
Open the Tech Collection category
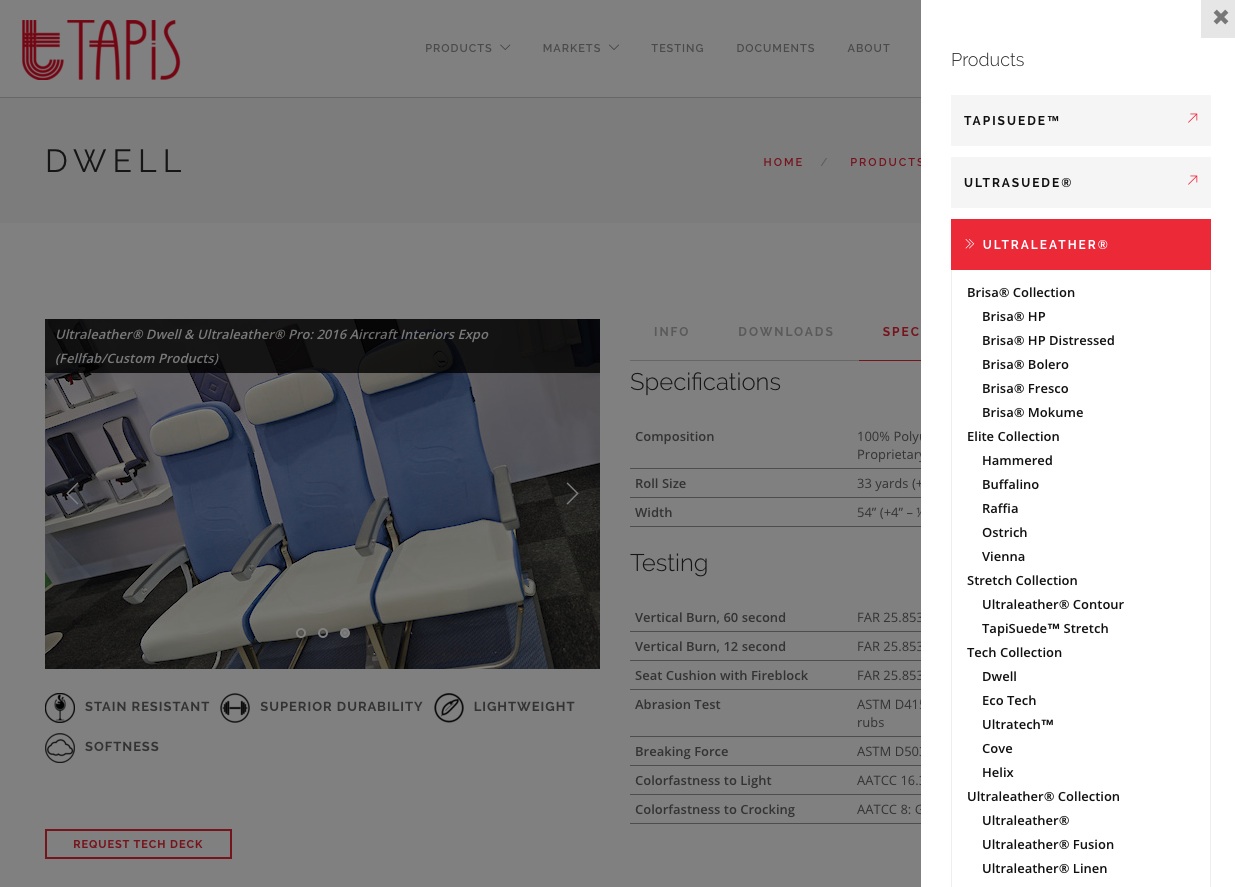1014,652
